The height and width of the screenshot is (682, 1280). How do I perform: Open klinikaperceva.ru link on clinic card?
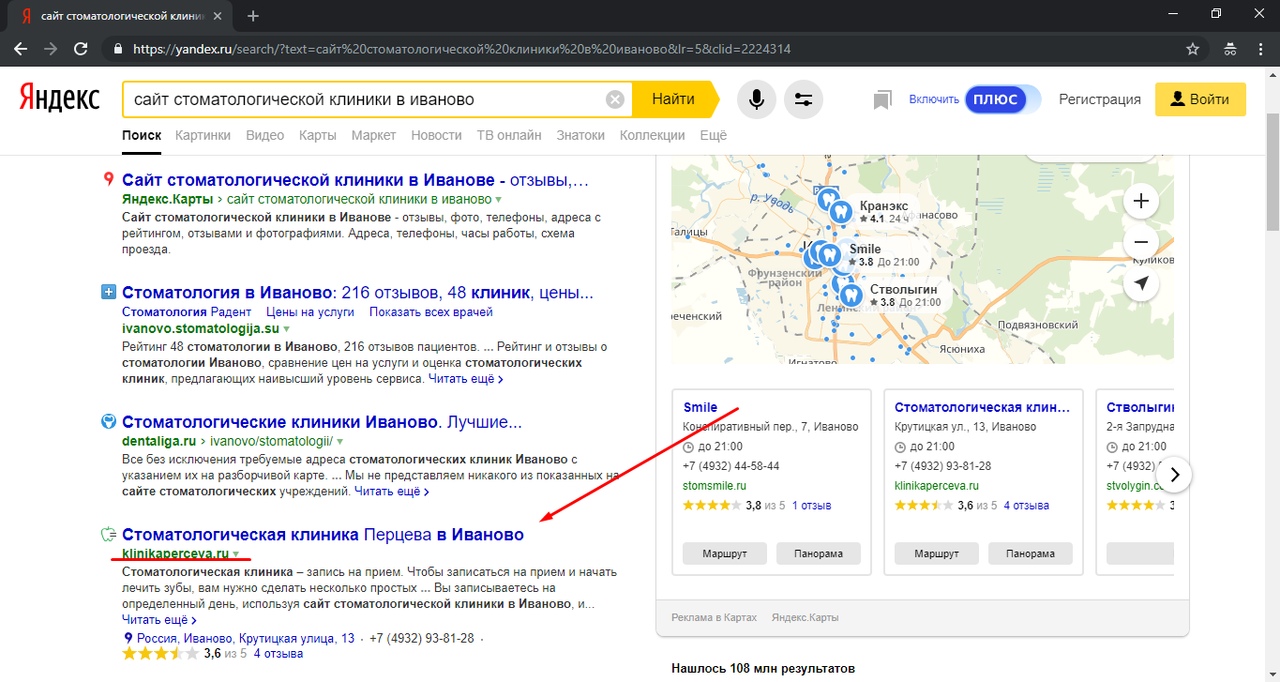pos(936,485)
